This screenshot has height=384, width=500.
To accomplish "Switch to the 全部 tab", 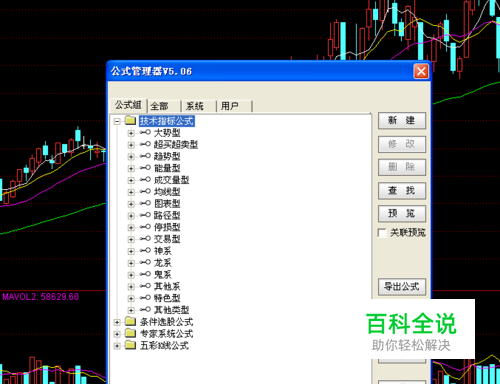I will tap(163, 106).
